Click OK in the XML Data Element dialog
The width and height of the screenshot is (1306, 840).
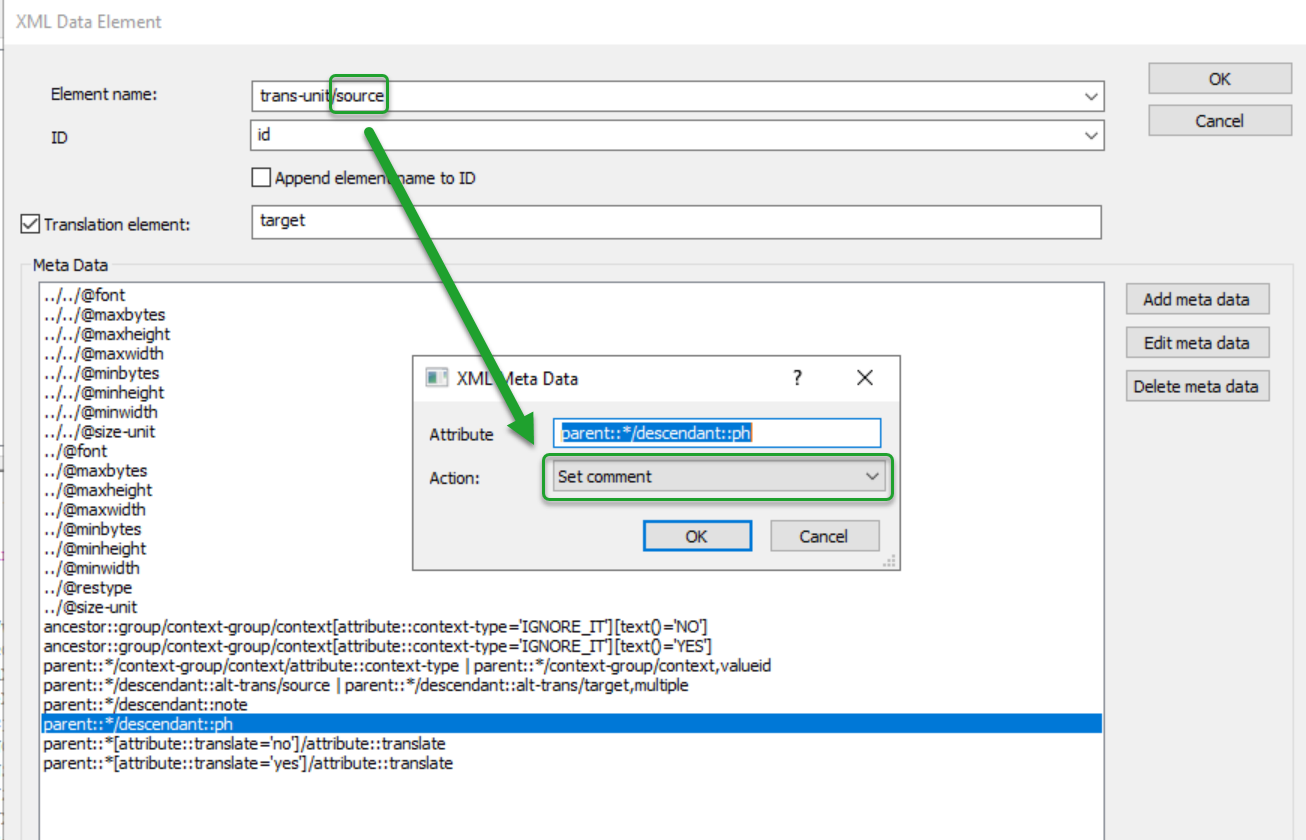pyautogui.click(x=1219, y=78)
